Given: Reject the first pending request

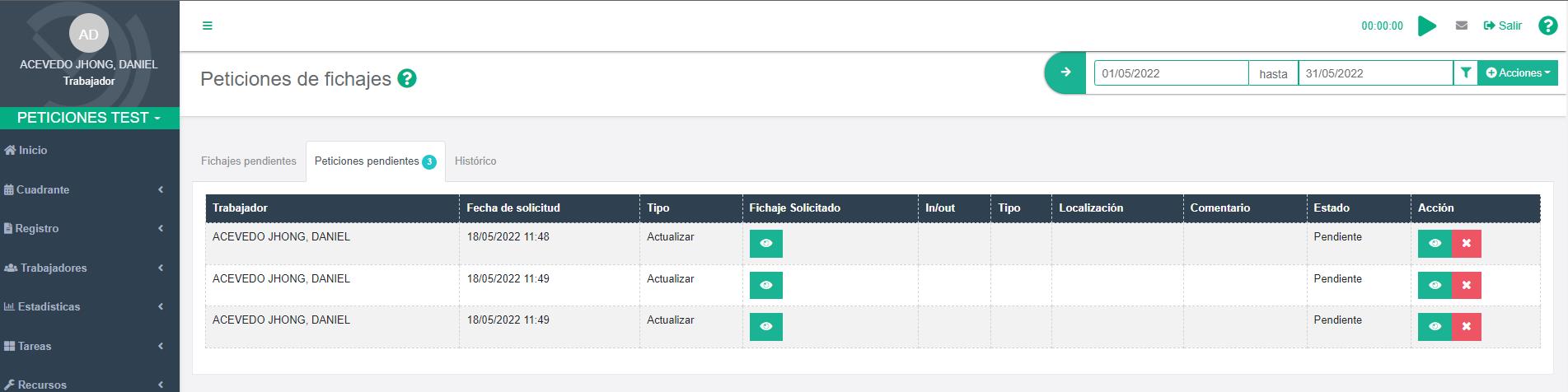Looking at the screenshot, I should click(x=1466, y=244).
